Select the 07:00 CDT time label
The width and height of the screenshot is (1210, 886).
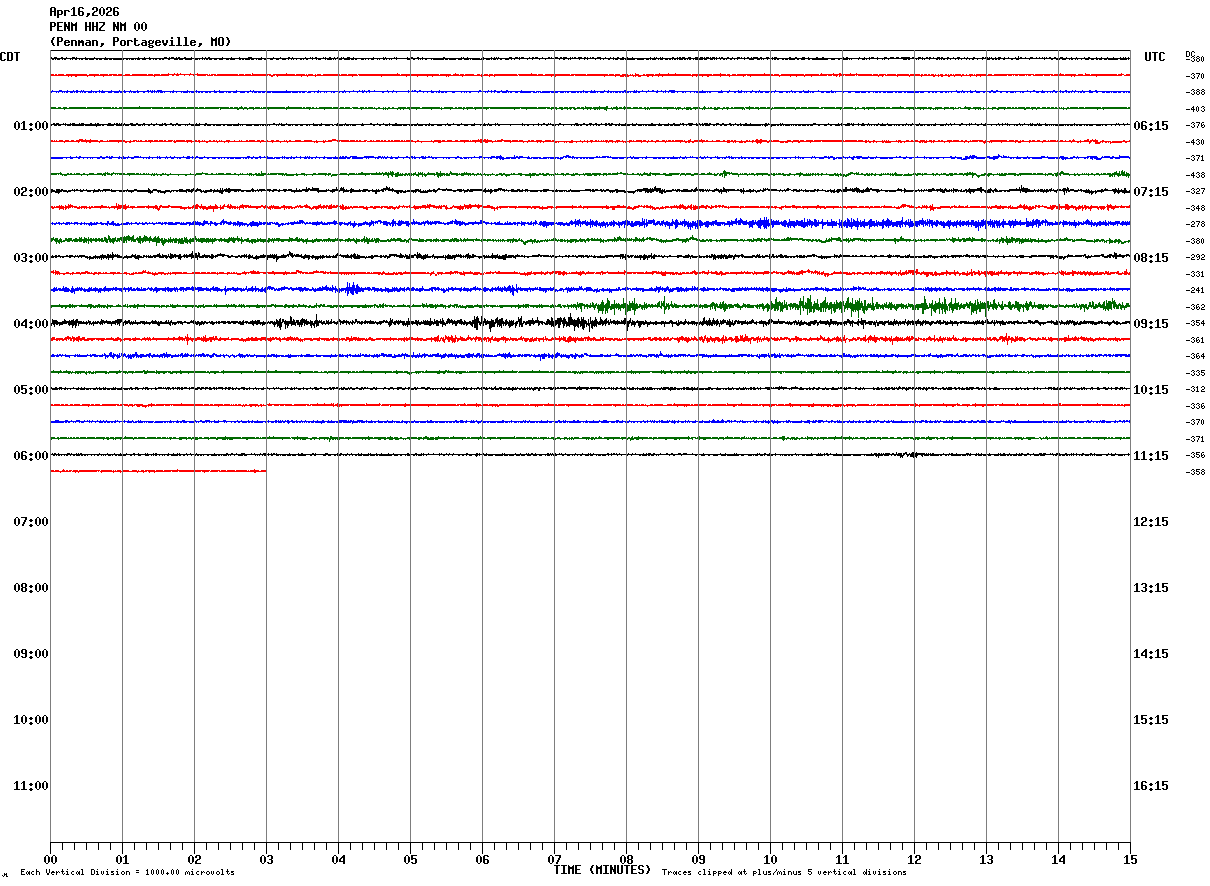[31, 522]
